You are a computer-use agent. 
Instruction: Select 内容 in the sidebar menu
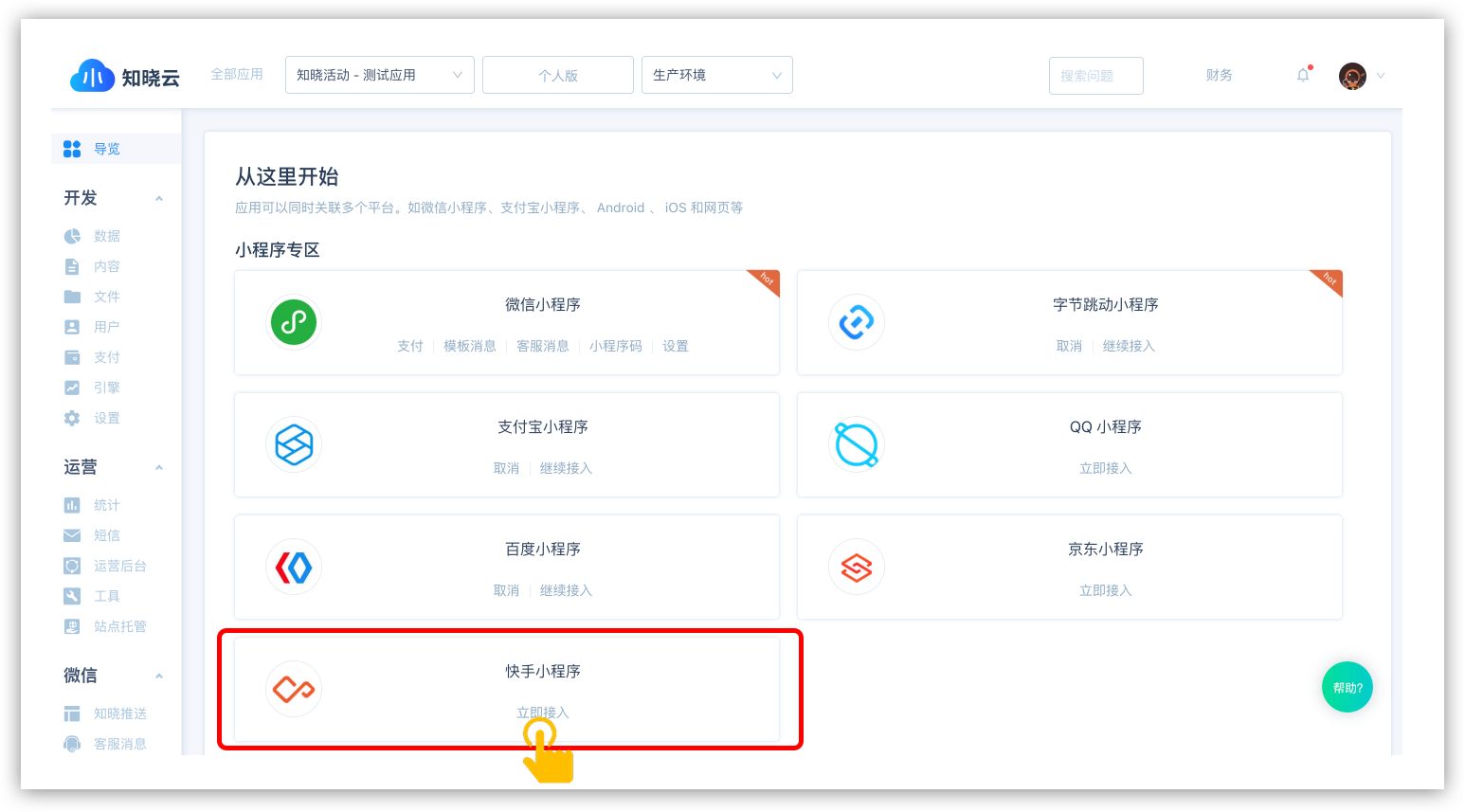[107, 266]
